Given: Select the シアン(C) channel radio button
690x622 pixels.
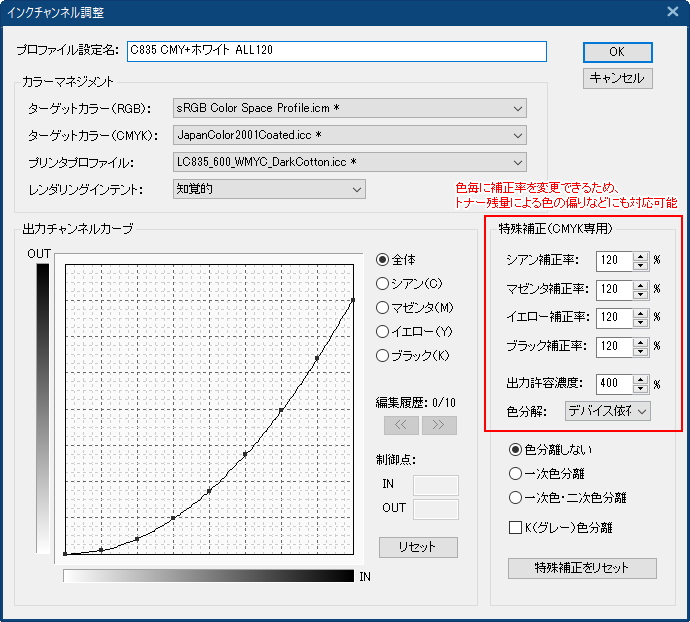Looking at the screenshot, I should click(383, 283).
